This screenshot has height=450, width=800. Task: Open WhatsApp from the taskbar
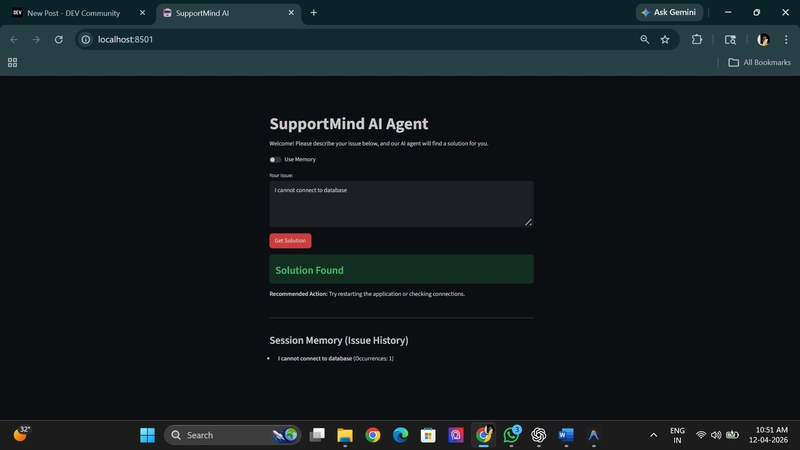(511, 435)
